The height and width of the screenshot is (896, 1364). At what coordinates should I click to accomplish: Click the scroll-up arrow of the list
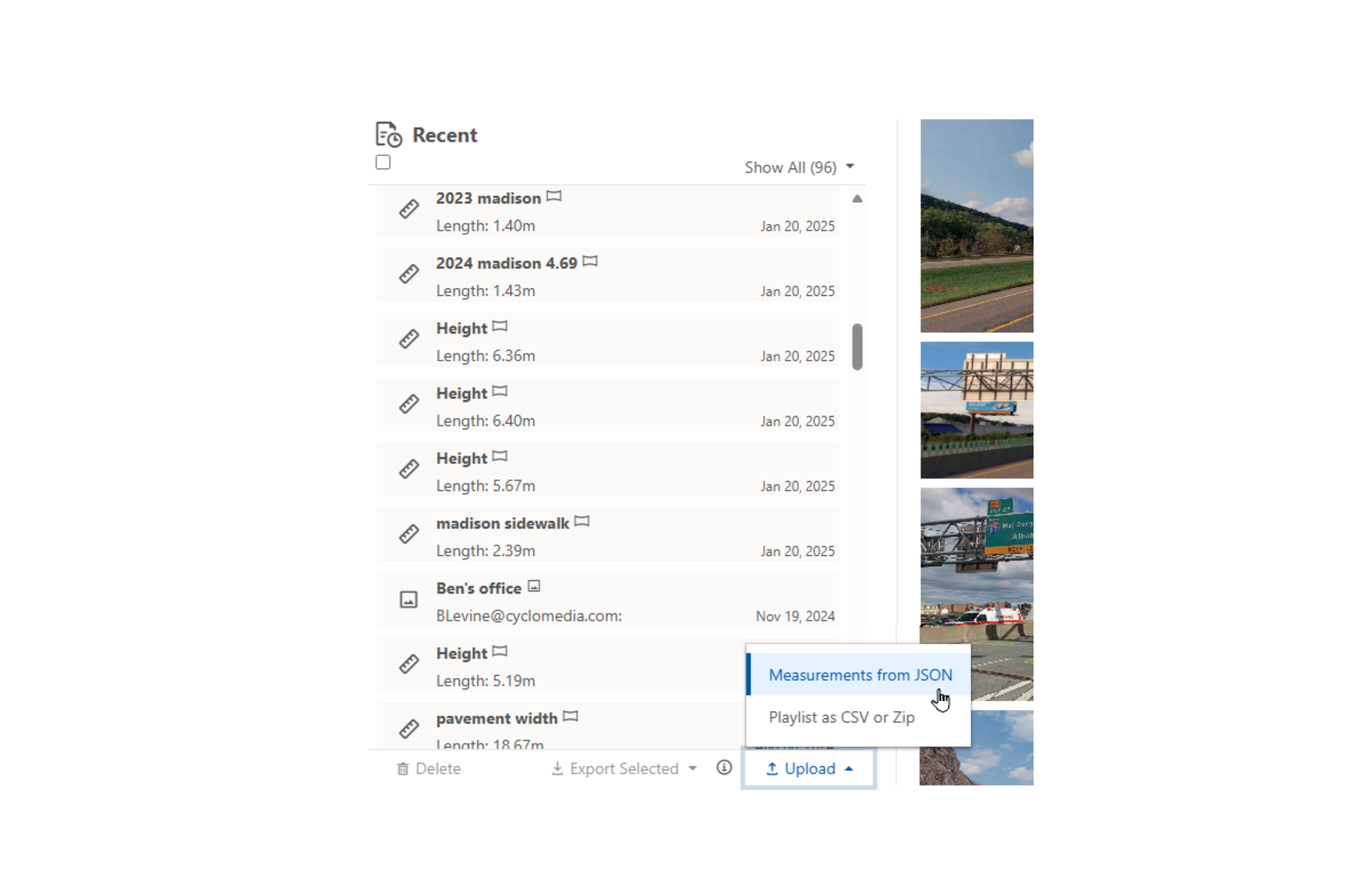pos(857,199)
